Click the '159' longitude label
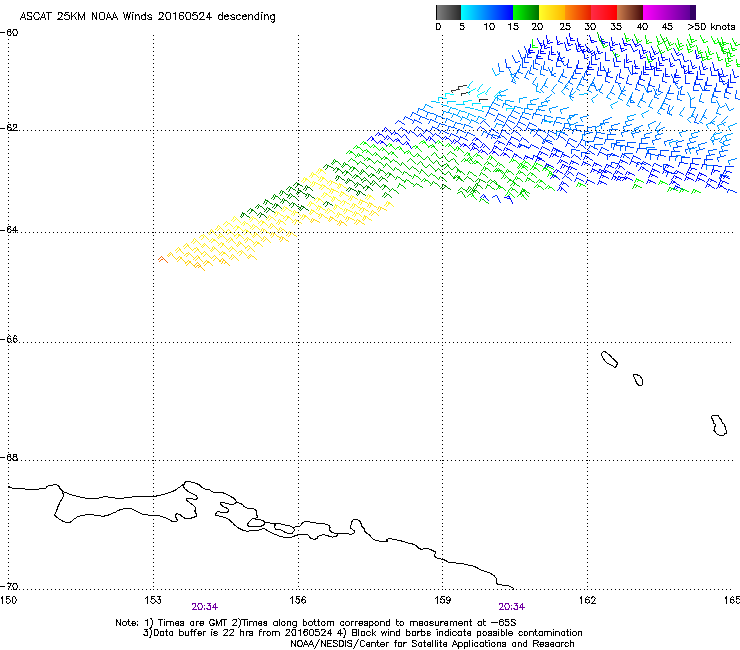This screenshot has height=650, width=740. click(442, 600)
